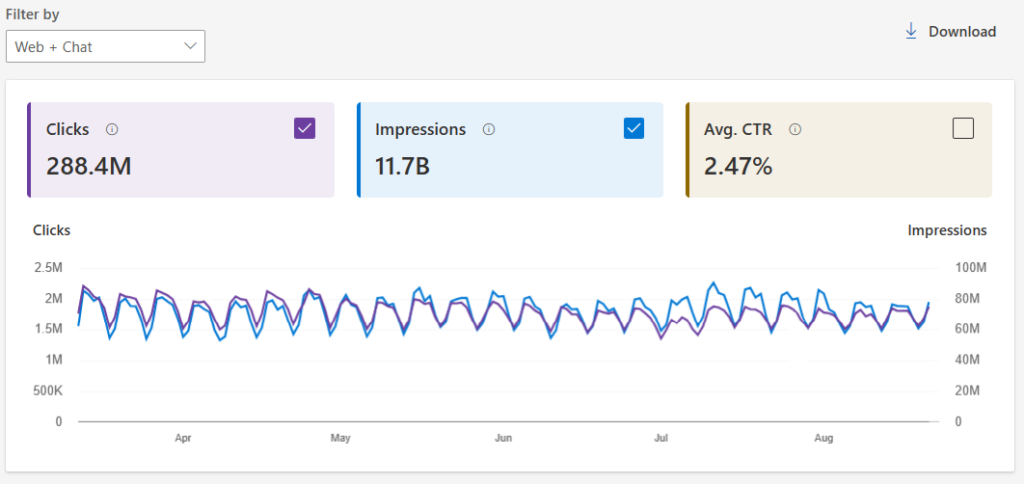Click the info icon next to Avg. CTR
This screenshot has width=1024, height=484.
click(794, 129)
